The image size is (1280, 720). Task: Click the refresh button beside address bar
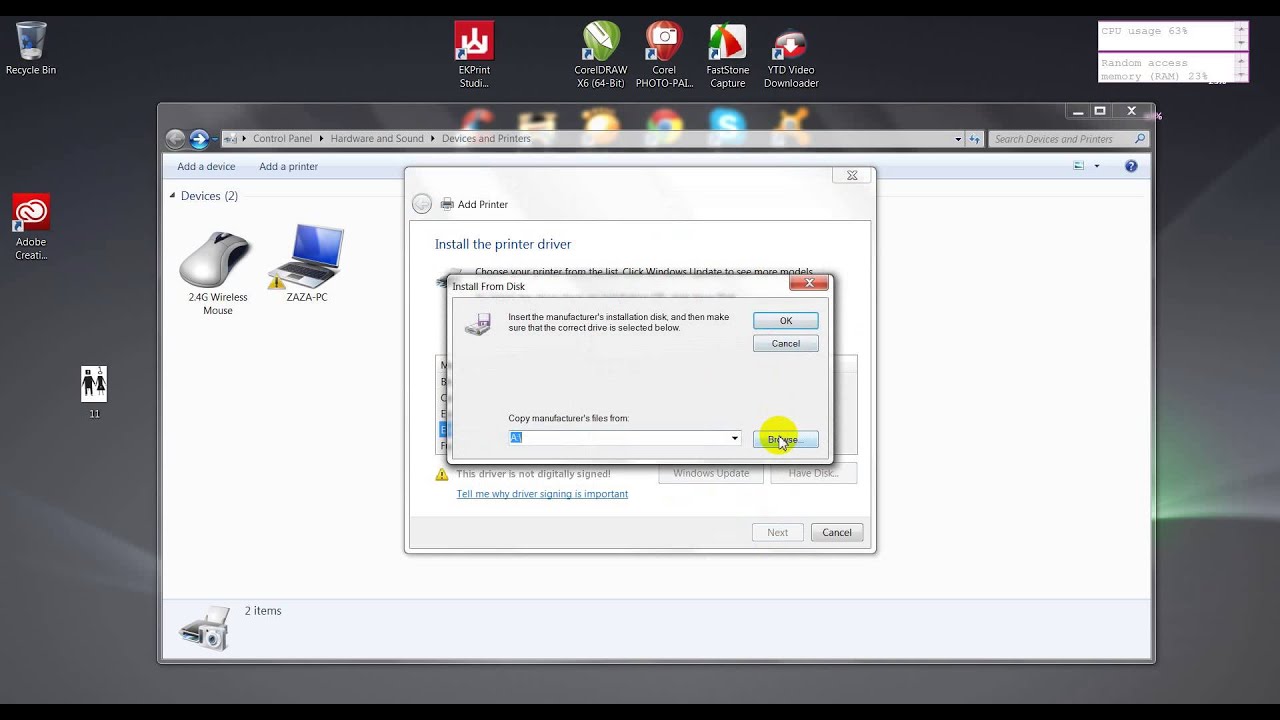tap(974, 139)
